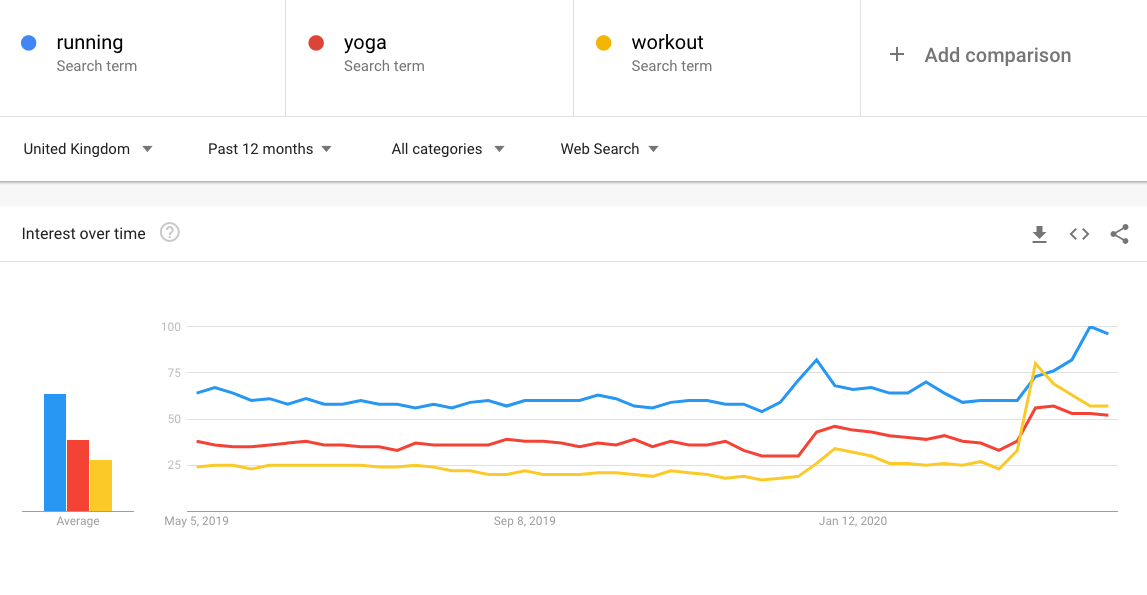Expand the All categories dropdown
The image size is (1147, 595).
448,149
